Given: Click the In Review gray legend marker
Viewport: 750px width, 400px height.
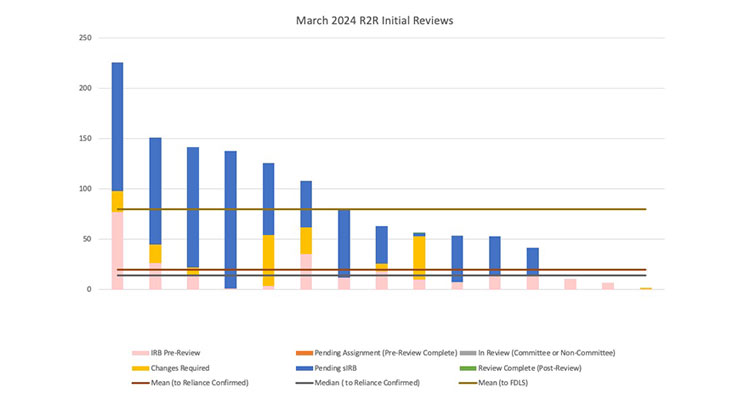Looking at the screenshot, I should (x=468, y=352).
